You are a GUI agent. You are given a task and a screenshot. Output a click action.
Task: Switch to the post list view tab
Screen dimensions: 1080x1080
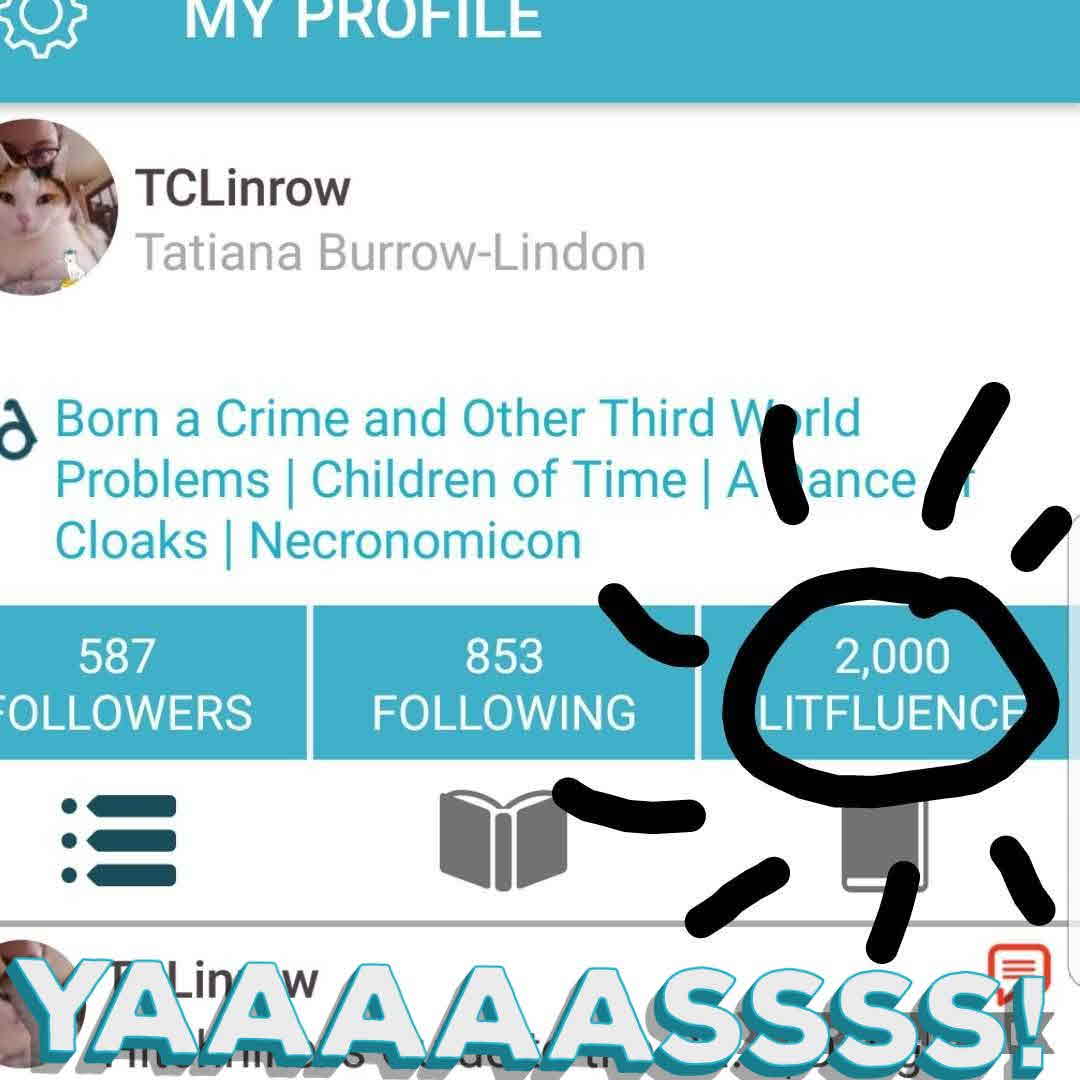[x=118, y=840]
